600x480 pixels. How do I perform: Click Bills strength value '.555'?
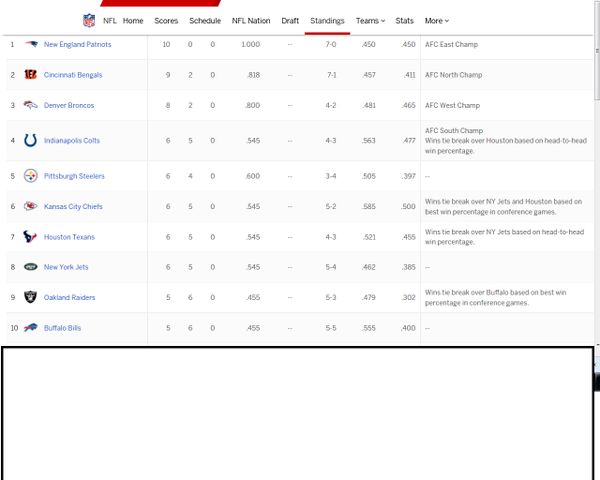pyautogui.click(x=368, y=328)
